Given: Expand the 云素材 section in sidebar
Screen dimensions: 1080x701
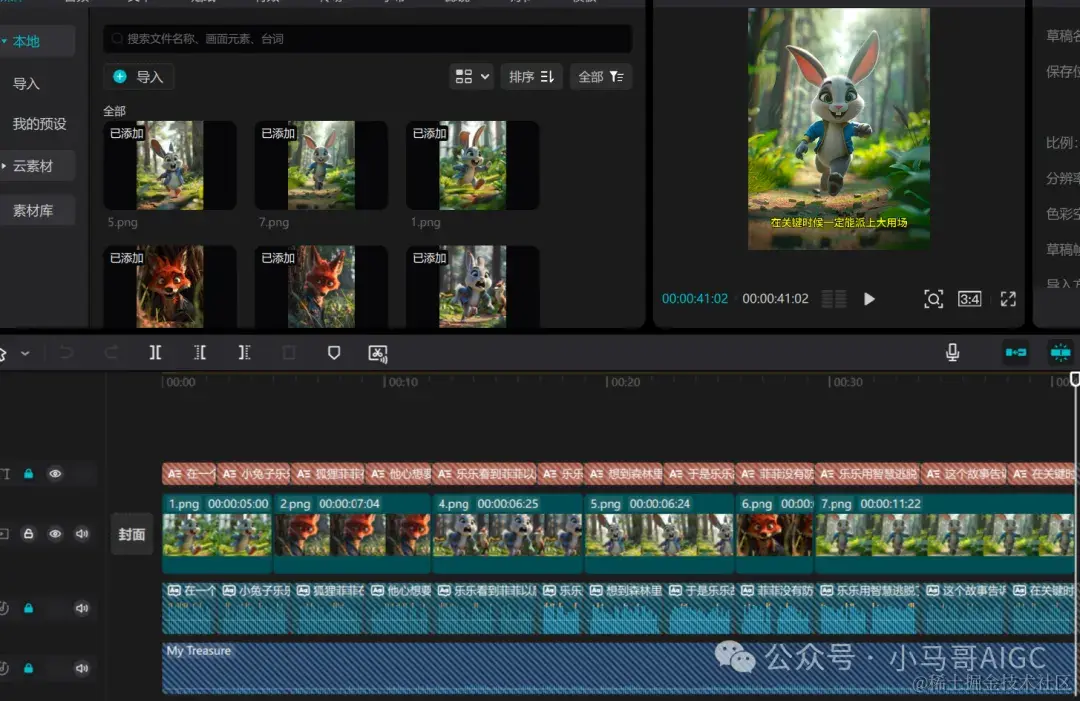Looking at the screenshot, I should 4,166.
